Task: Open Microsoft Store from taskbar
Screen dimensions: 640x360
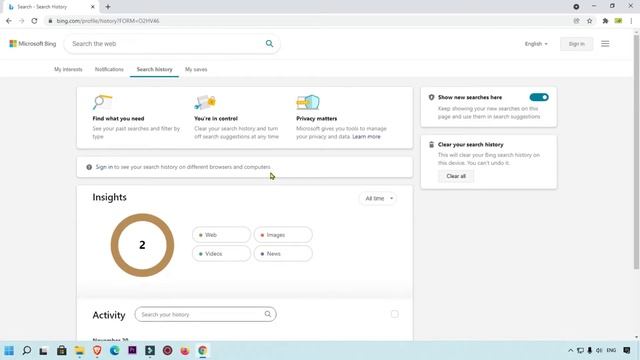Action: [x=62, y=351]
